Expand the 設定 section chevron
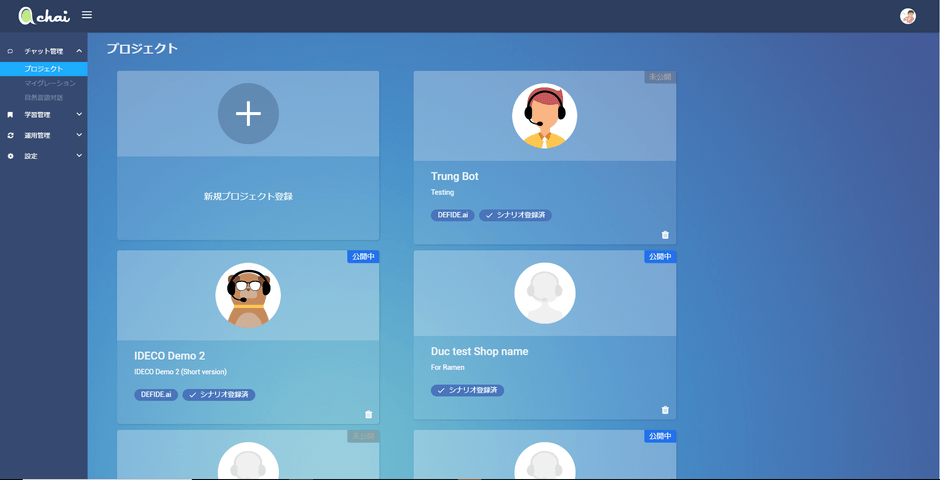This screenshot has height=480, width=940. point(79,156)
